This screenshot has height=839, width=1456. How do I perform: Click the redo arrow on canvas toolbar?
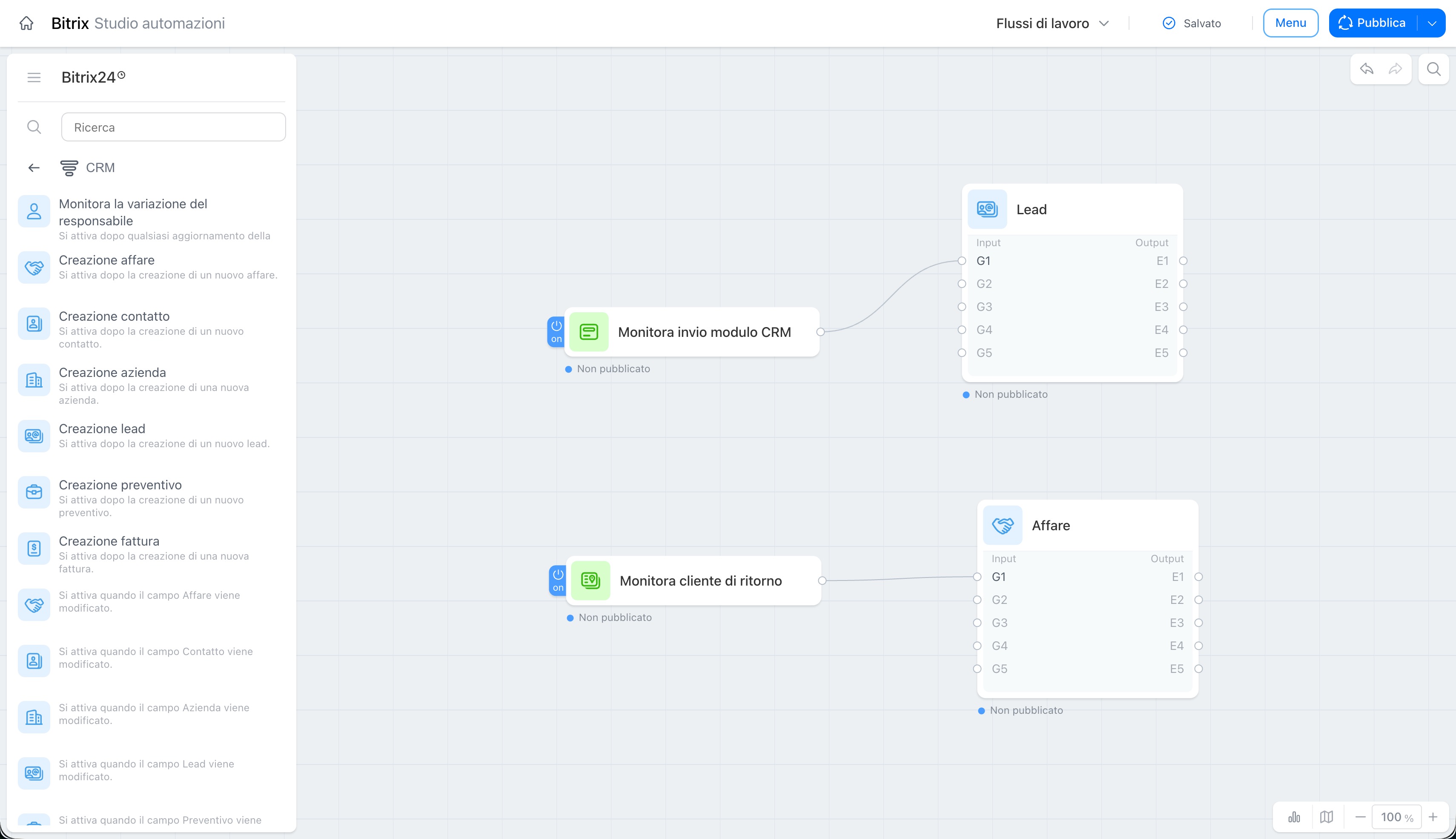[1395, 69]
